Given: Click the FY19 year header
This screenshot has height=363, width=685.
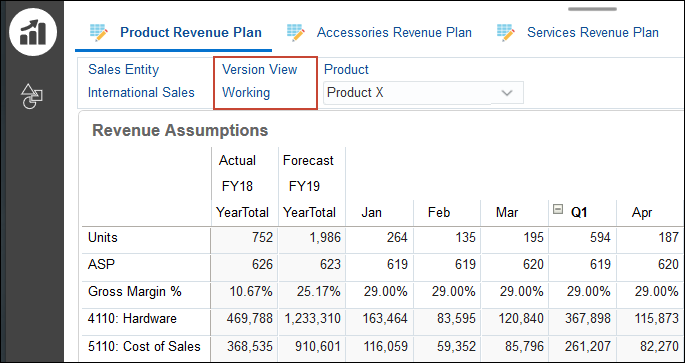Looking at the screenshot, I should pyautogui.click(x=304, y=187).
